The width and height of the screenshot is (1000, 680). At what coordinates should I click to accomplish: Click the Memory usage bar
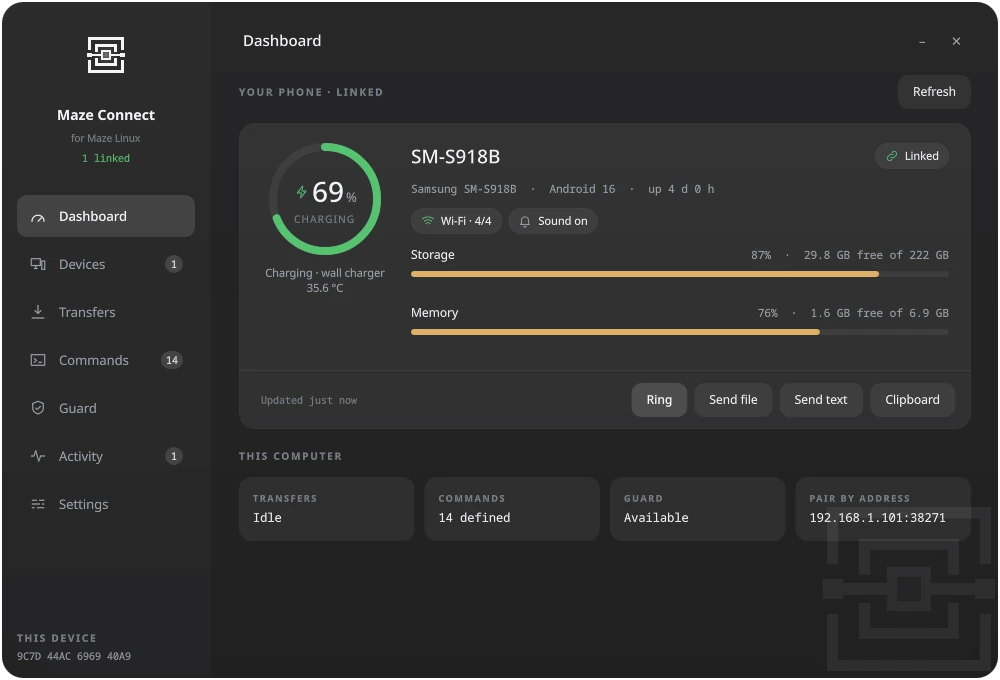[679, 332]
